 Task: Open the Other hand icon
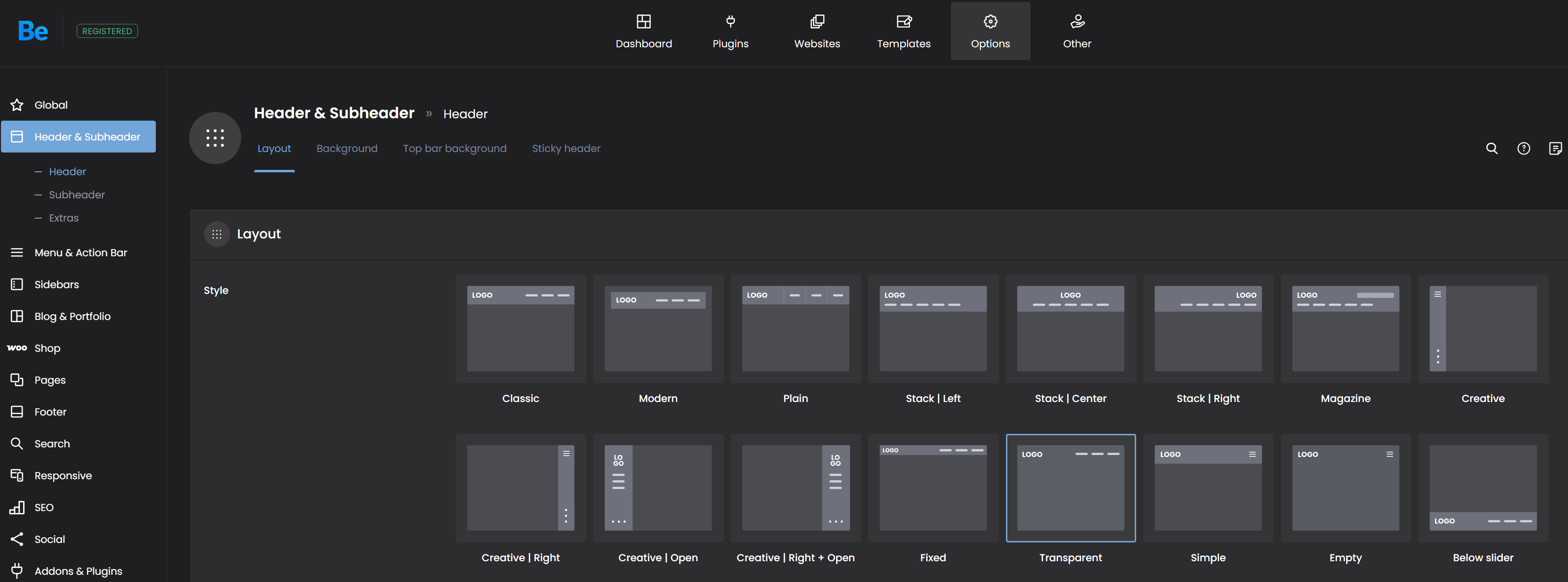tap(1077, 22)
